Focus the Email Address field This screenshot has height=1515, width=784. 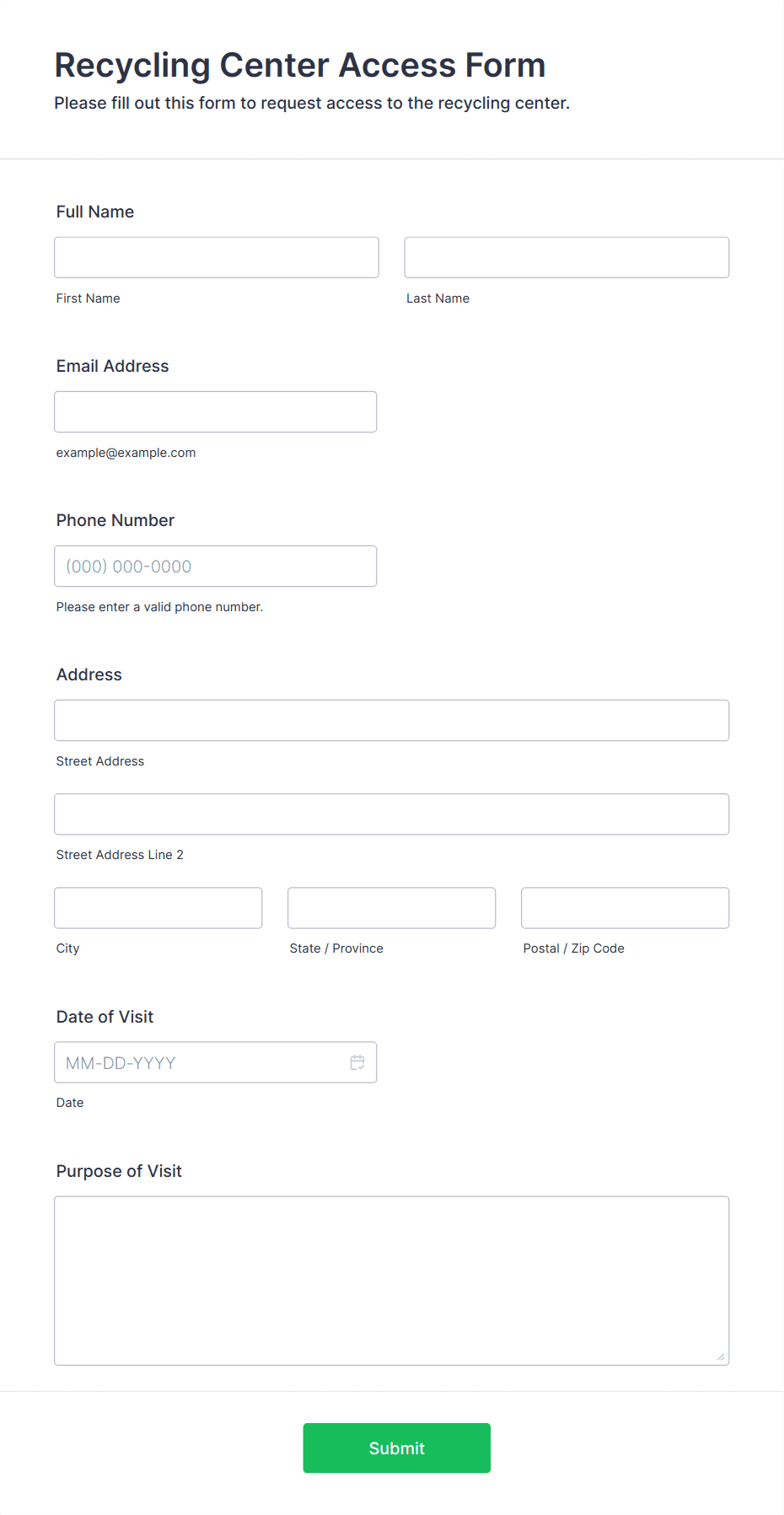tap(216, 411)
